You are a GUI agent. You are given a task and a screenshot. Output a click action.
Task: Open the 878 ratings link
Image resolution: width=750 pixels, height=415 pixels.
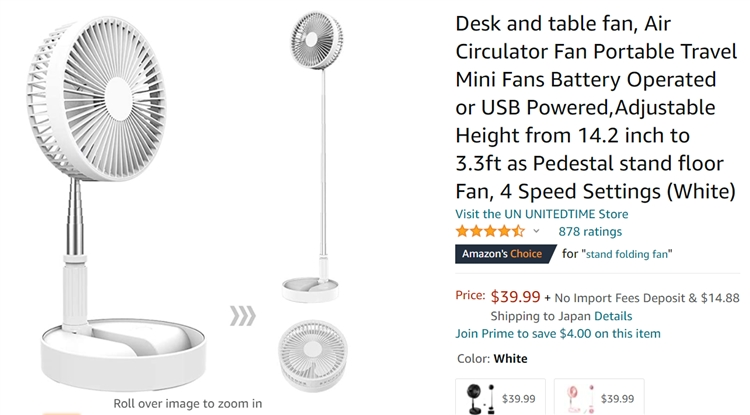coord(589,231)
